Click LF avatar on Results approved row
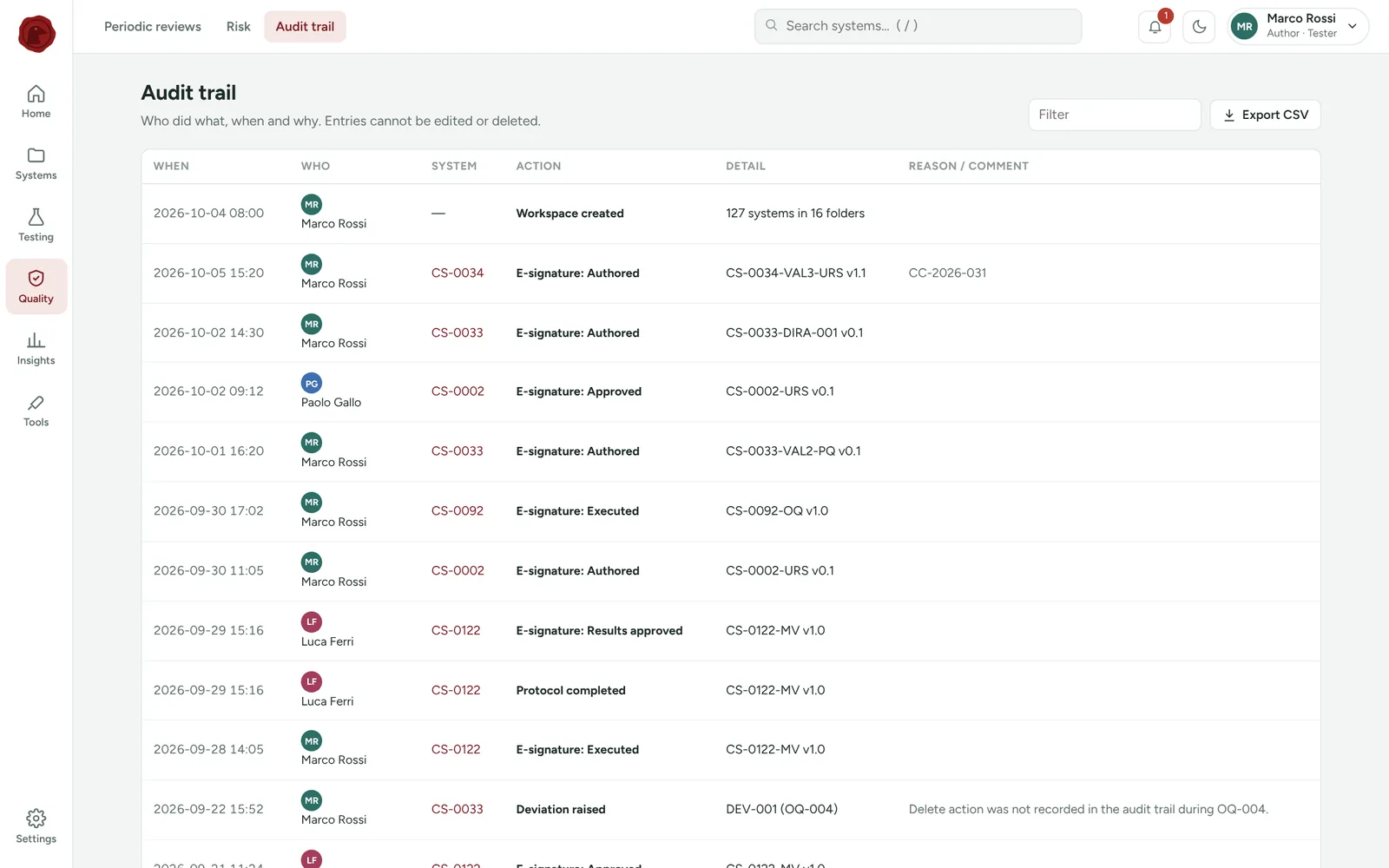 point(312,621)
